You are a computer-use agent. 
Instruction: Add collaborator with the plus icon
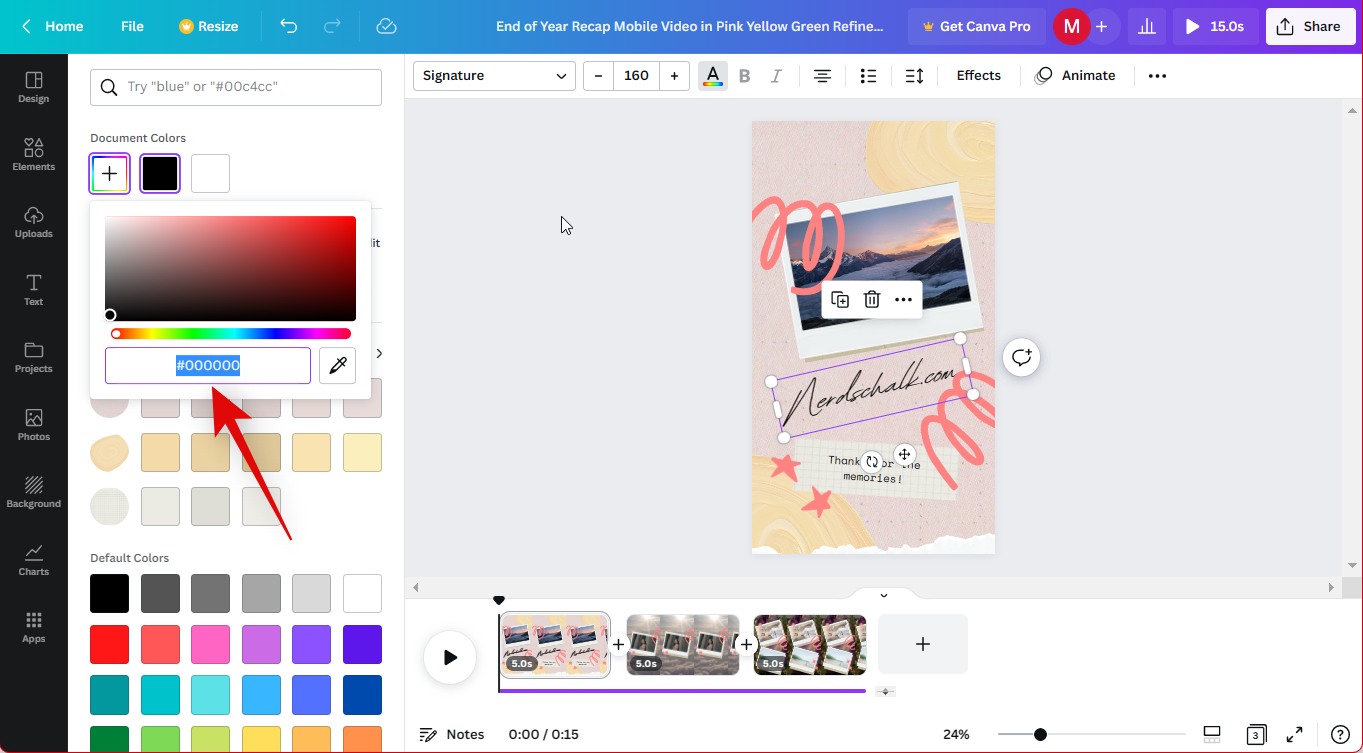[x=1101, y=26]
